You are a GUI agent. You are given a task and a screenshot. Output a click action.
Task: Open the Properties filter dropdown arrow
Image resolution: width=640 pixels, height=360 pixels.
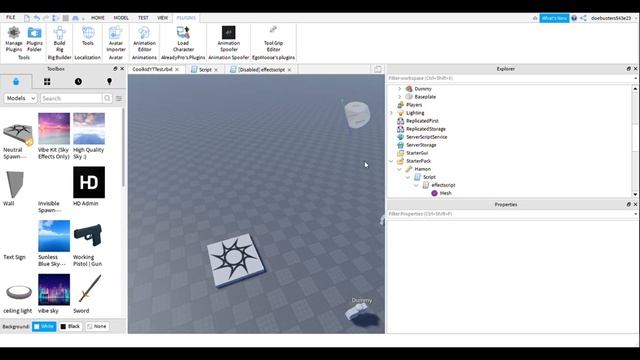point(635,214)
